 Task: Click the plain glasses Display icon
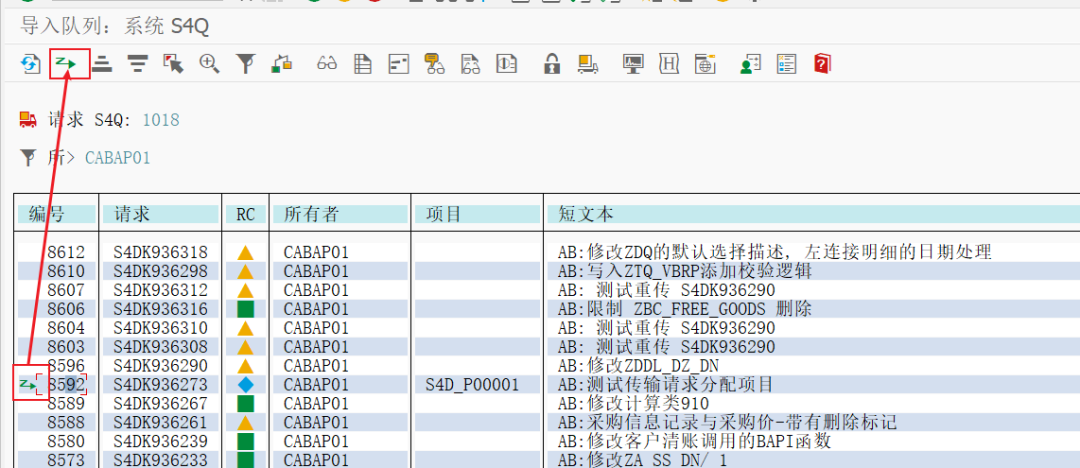click(x=327, y=64)
